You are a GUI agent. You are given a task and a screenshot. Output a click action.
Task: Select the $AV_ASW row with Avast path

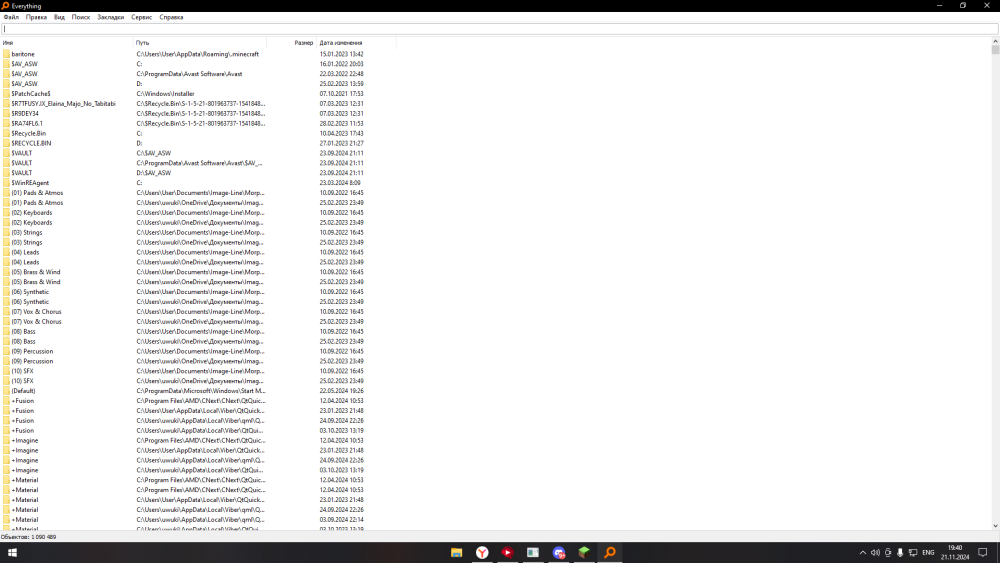pos(198,74)
